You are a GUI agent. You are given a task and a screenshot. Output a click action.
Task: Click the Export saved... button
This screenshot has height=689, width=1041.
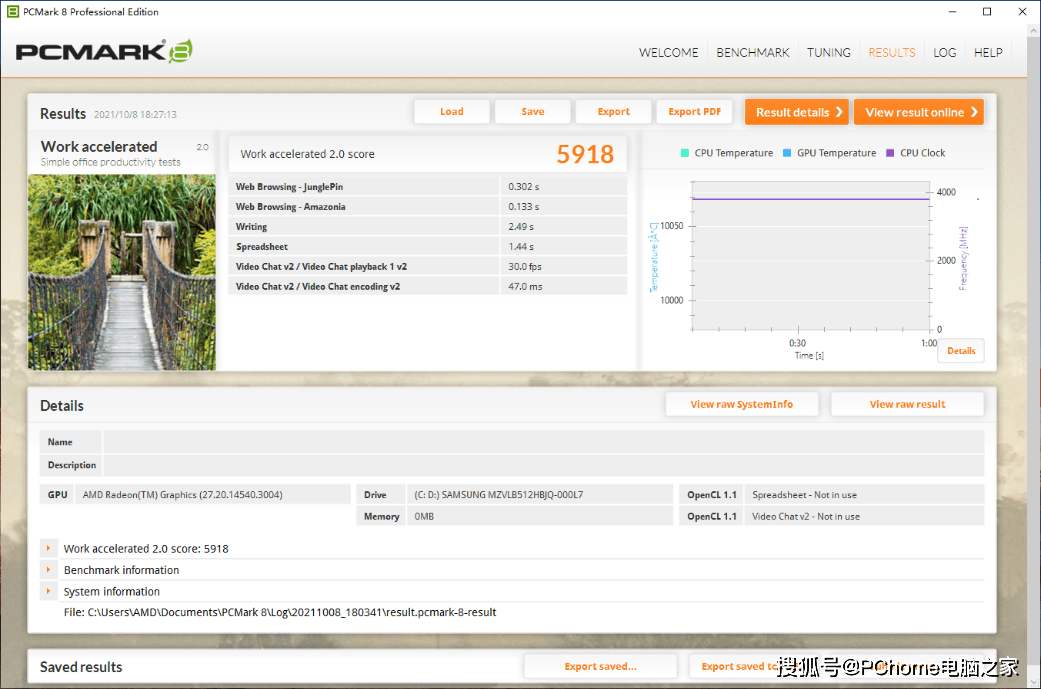(x=600, y=666)
